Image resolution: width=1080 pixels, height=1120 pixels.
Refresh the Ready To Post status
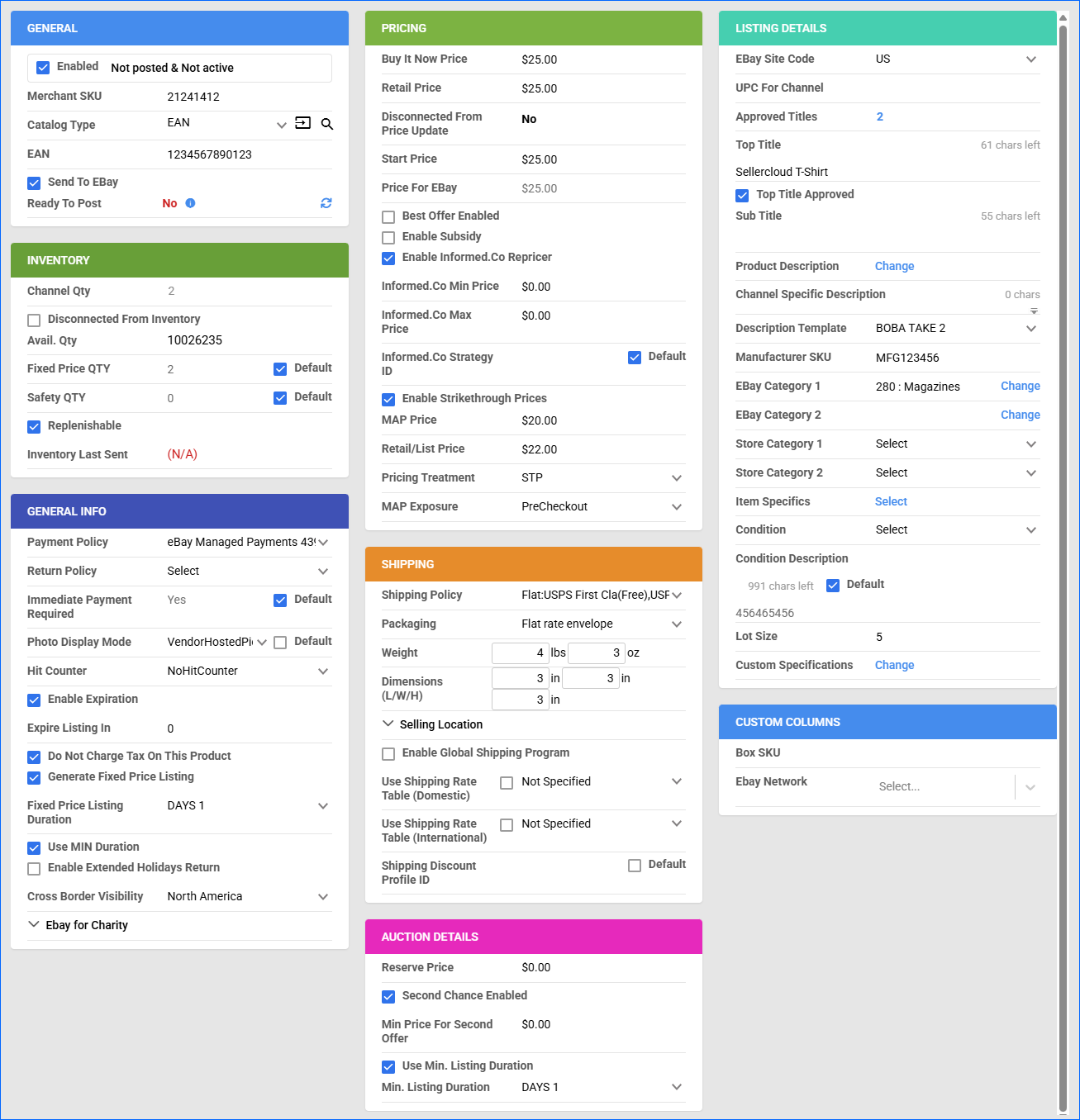[x=326, y=203]
